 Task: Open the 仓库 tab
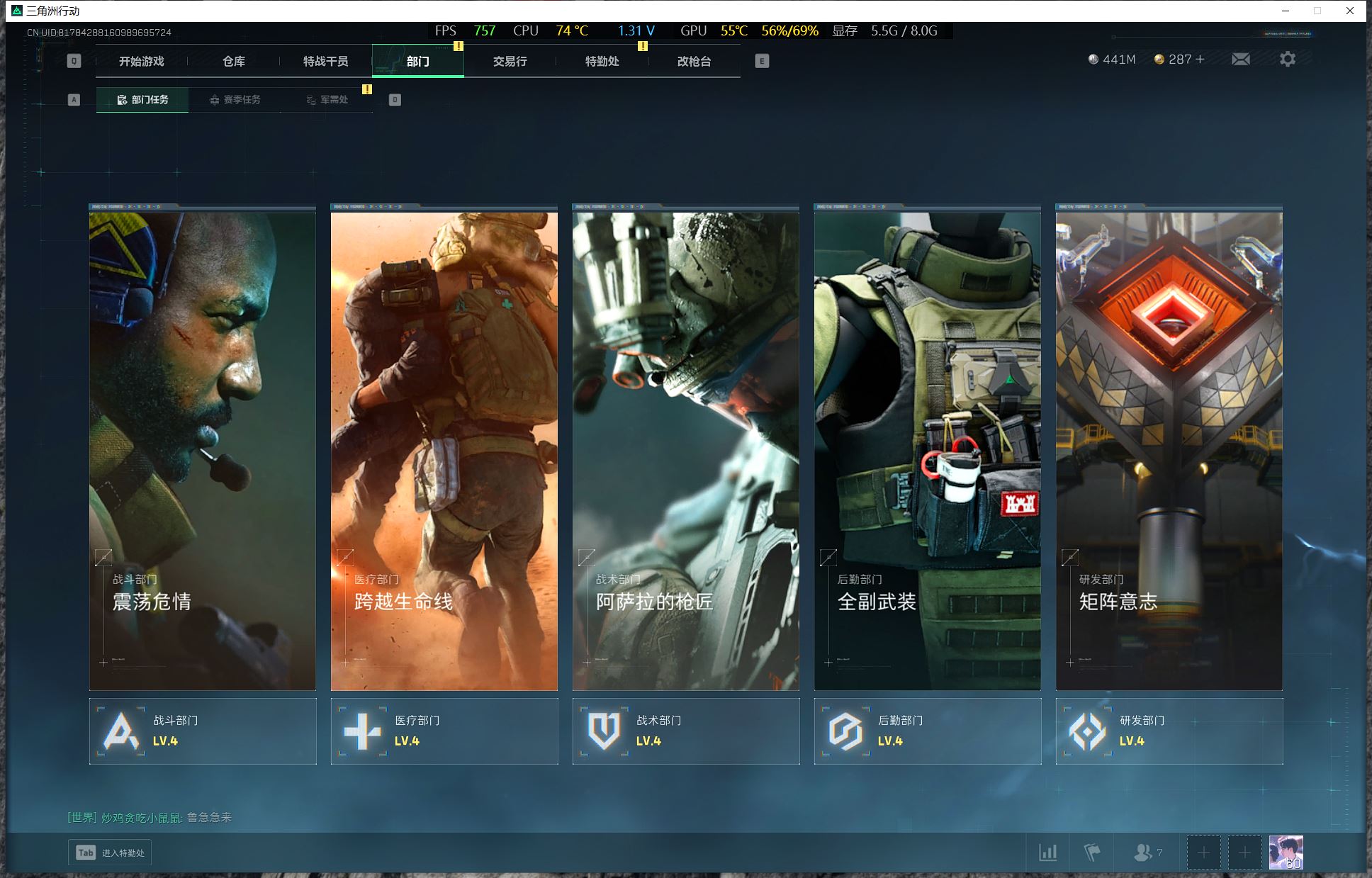[x=234, y=62]
